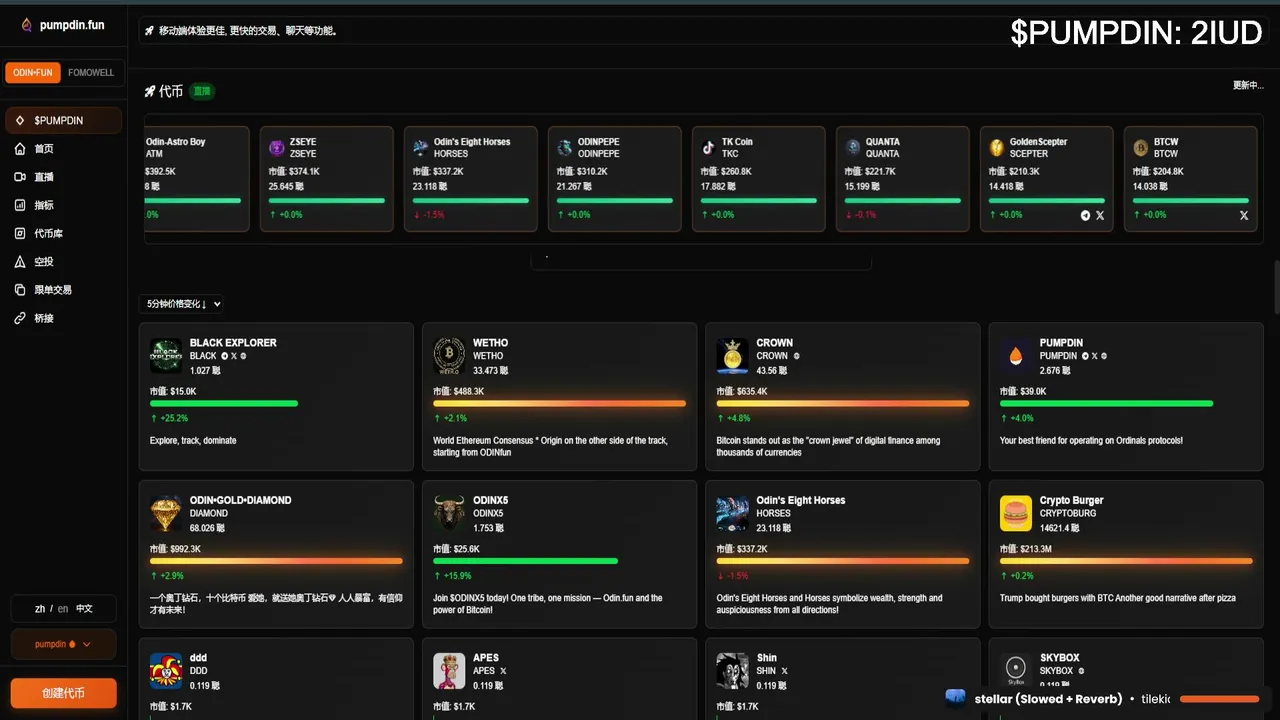
Task: Click the video camera live icon
Action: click(x=20, y=177)
